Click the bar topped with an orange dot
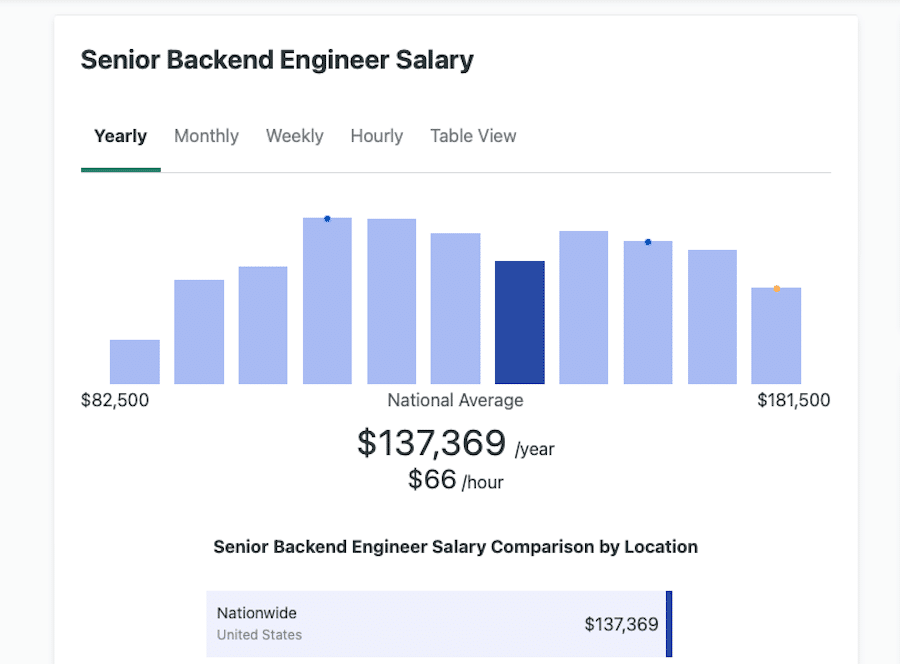 point(776,336)
